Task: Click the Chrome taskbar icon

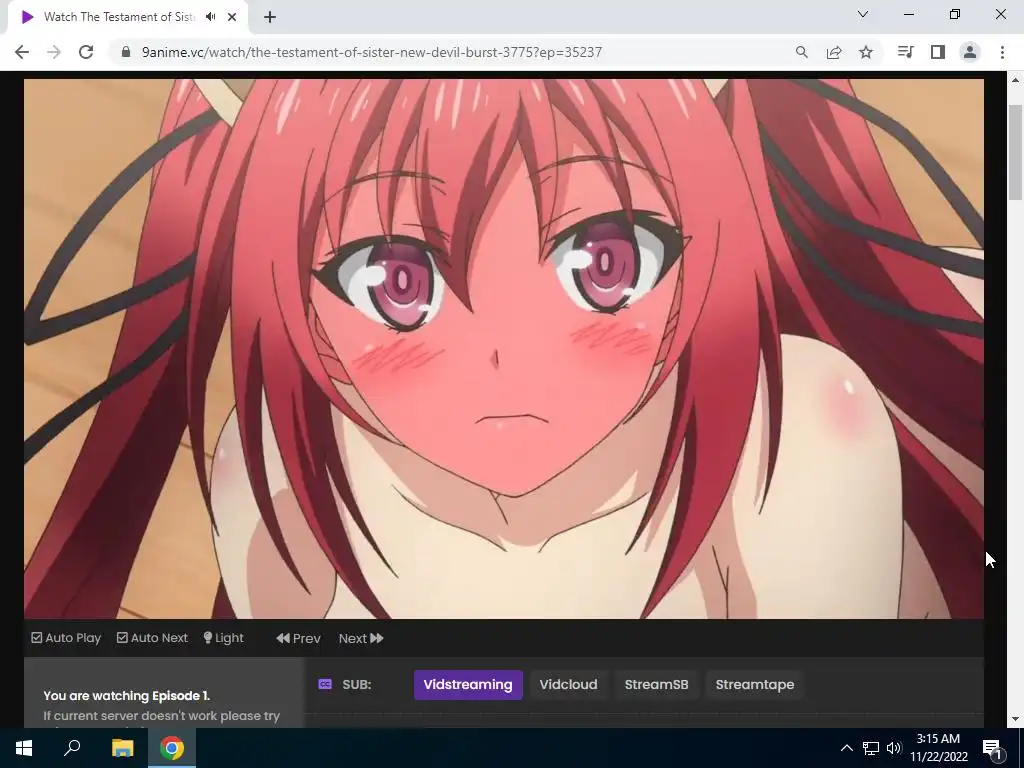Action: [x=172, y=748]
